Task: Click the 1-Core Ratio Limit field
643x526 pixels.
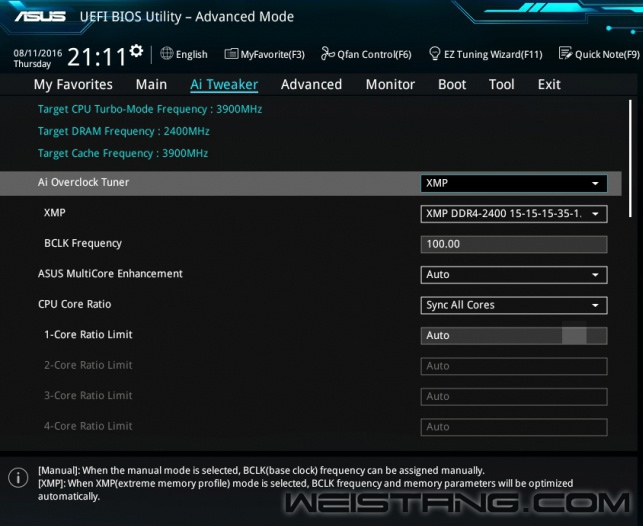Action: pos(514,335)
